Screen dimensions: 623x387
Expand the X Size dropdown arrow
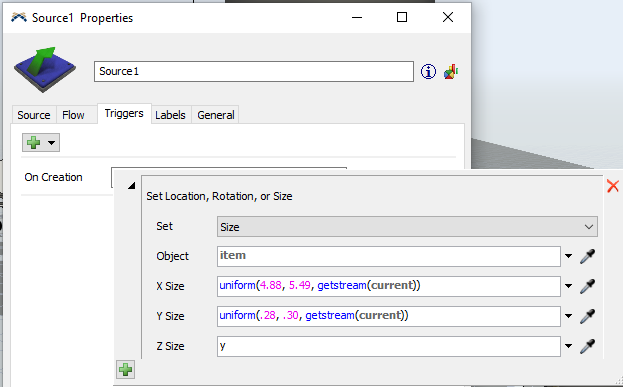(569, 286)
